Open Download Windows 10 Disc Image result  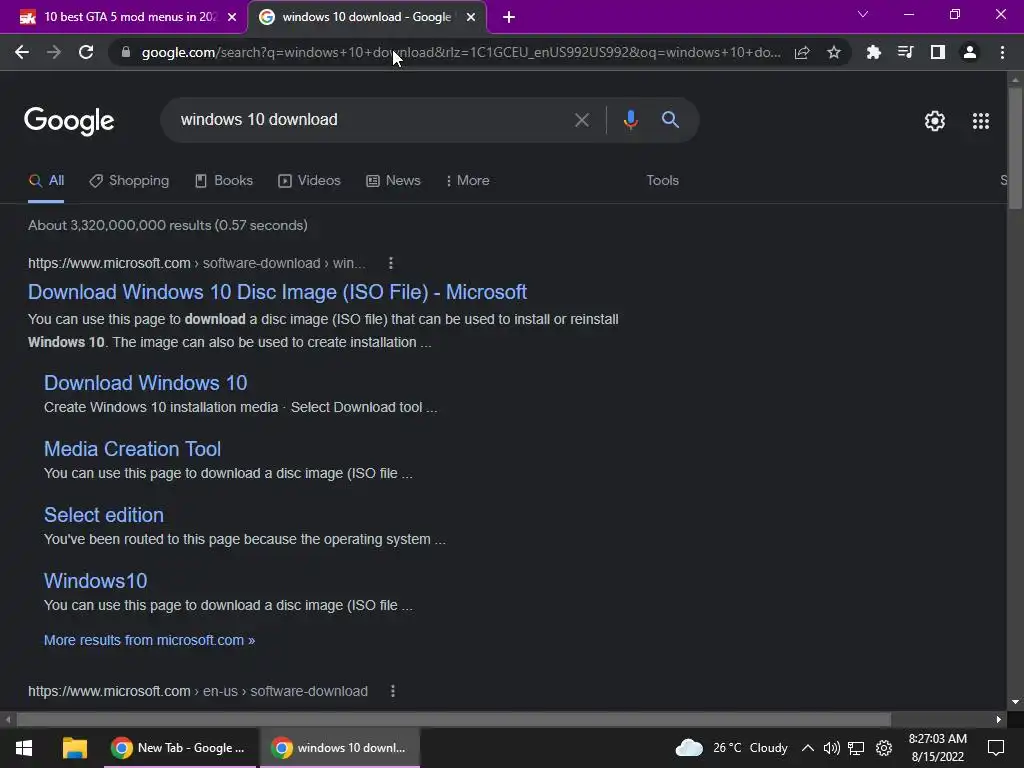pos(277,292)
